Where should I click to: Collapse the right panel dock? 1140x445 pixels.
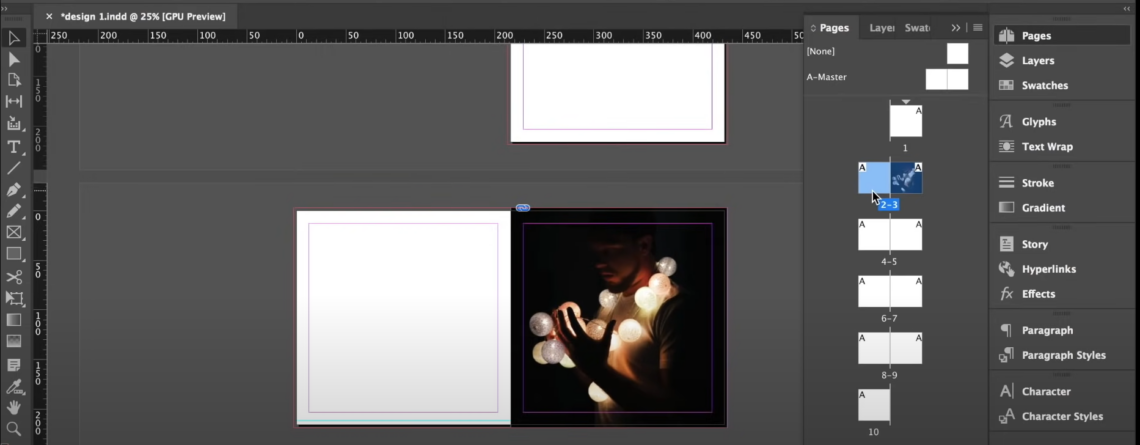point(1127,8)
